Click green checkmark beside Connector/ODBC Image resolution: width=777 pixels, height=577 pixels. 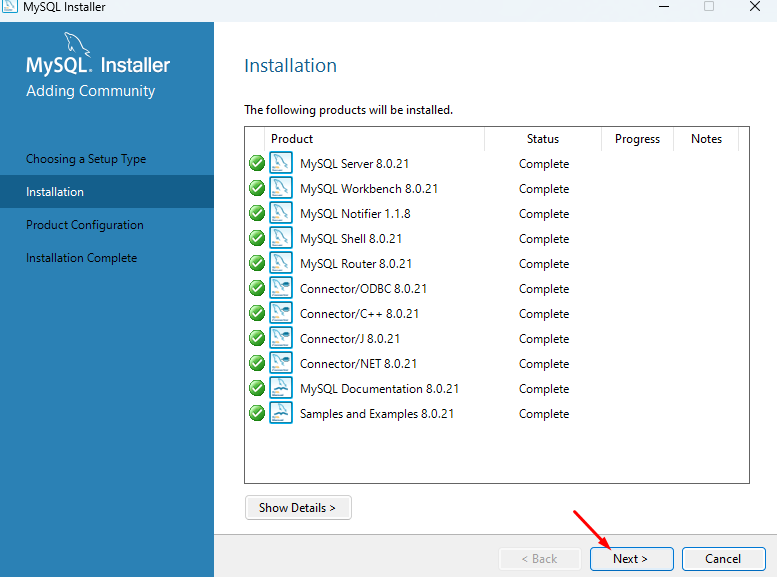tap(257, 288)
